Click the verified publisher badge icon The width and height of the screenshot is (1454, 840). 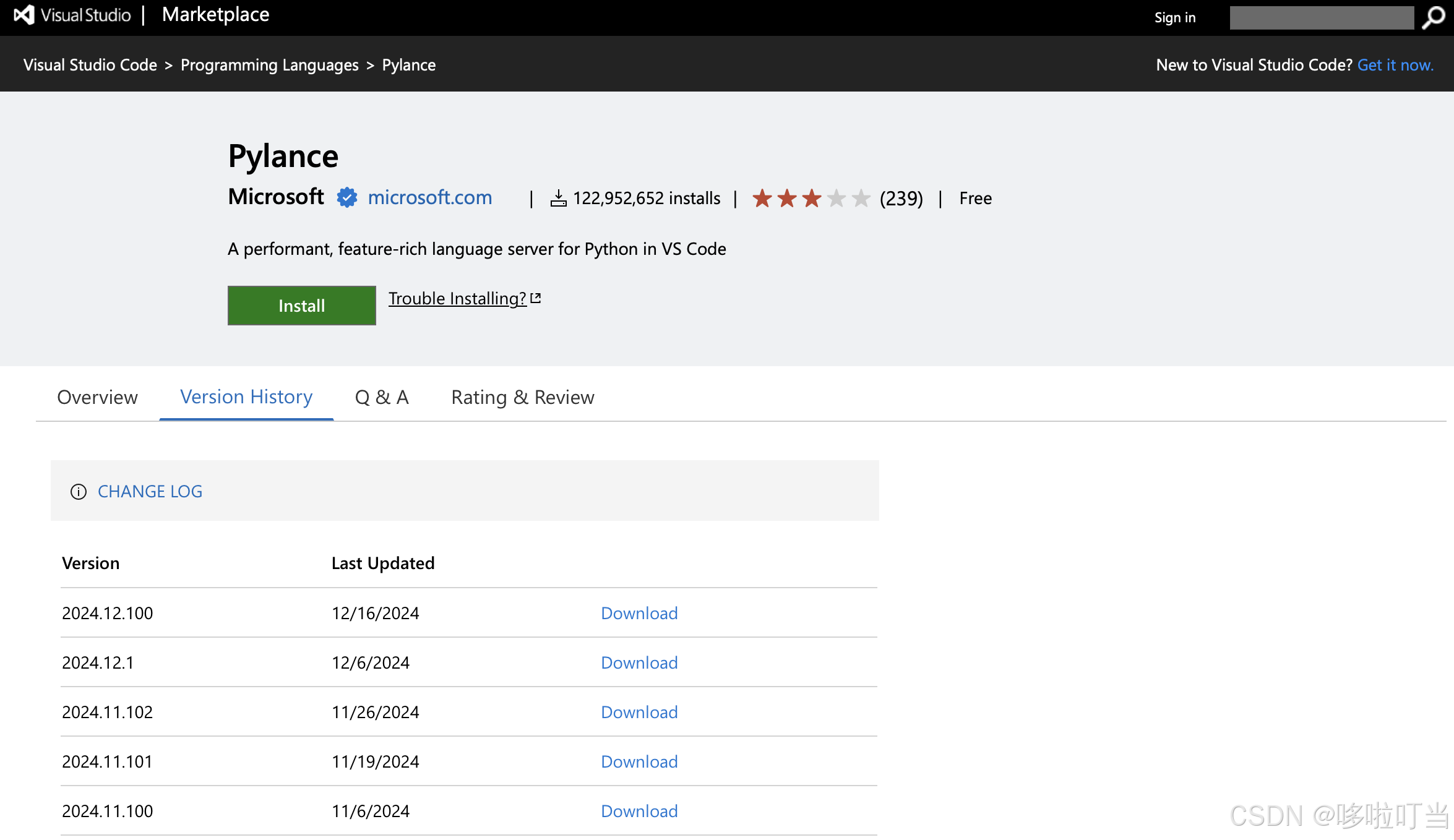tap(347, 198)
